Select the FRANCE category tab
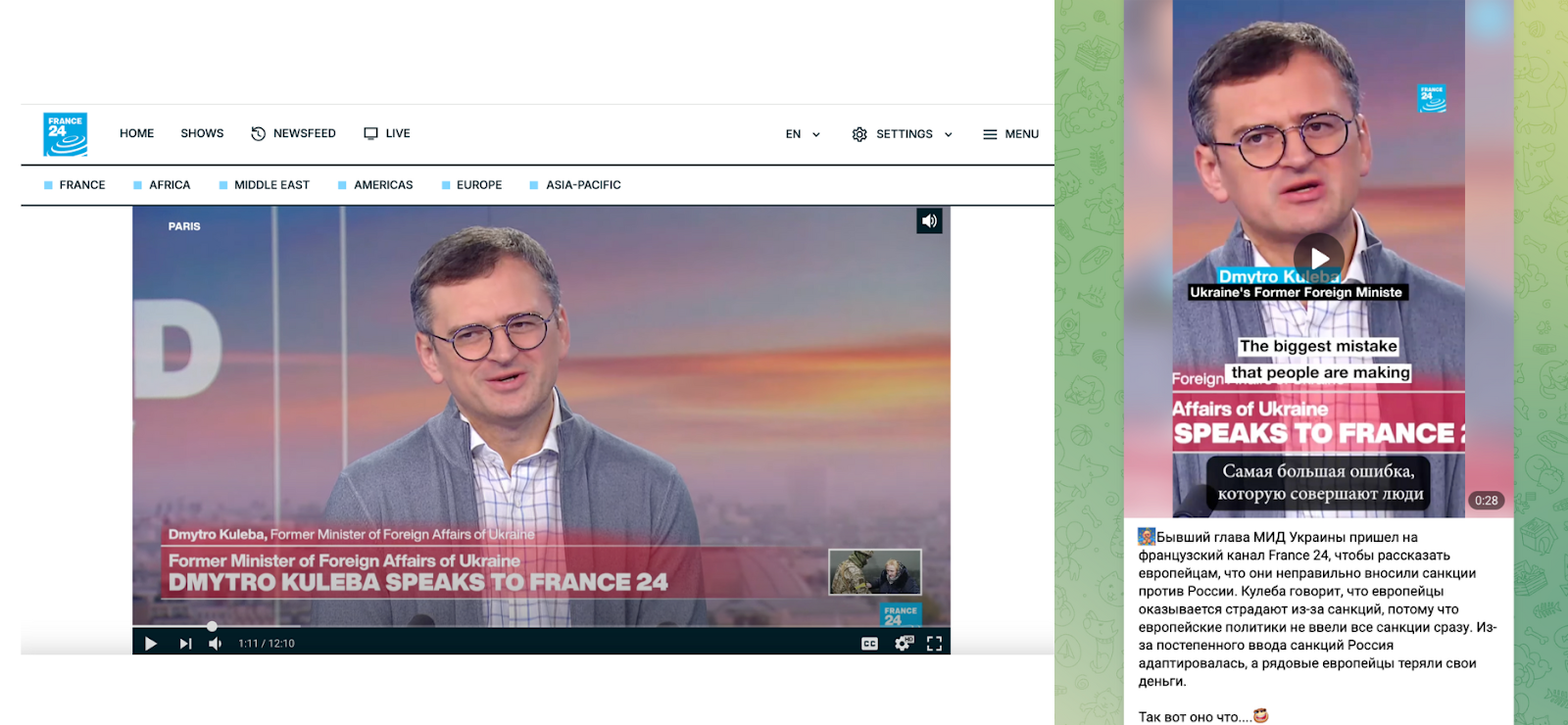The image size is (1568, 725). 74,185
